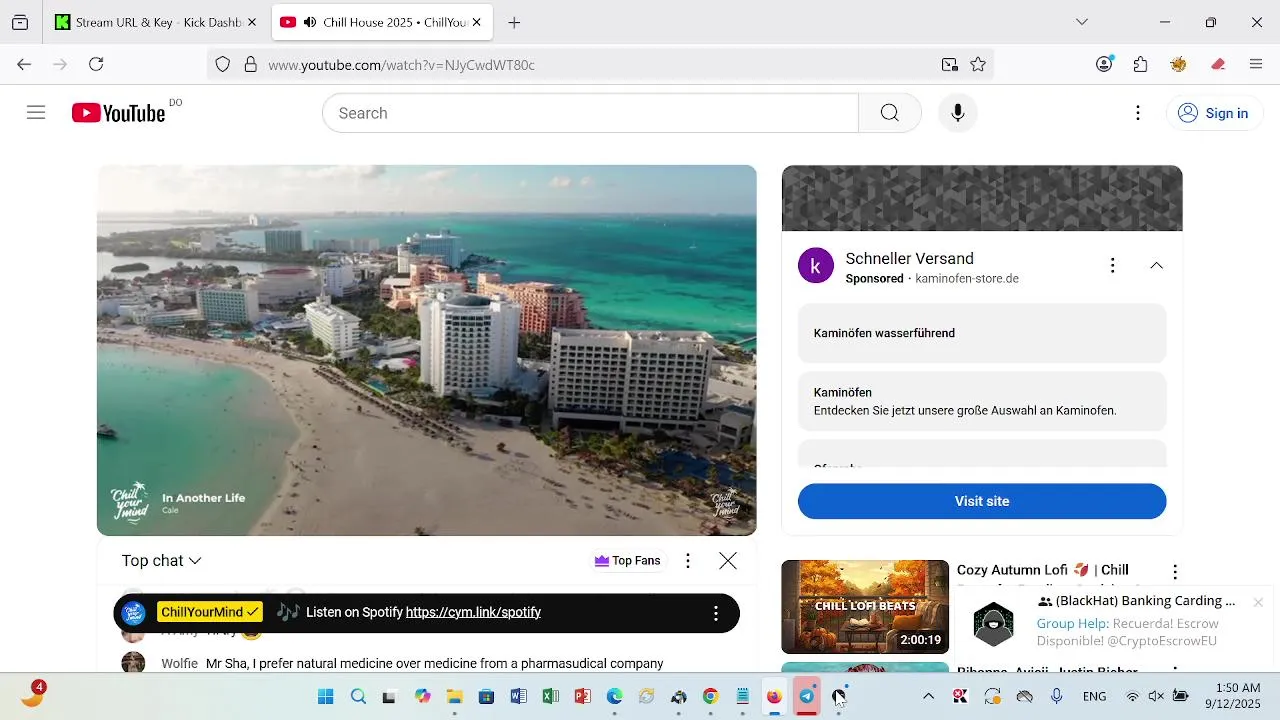Image resolution: width=1280 pixels, height=720 pixels.
Task: Close the Chill House YouTube tab
Action: (x=477, y=22)
